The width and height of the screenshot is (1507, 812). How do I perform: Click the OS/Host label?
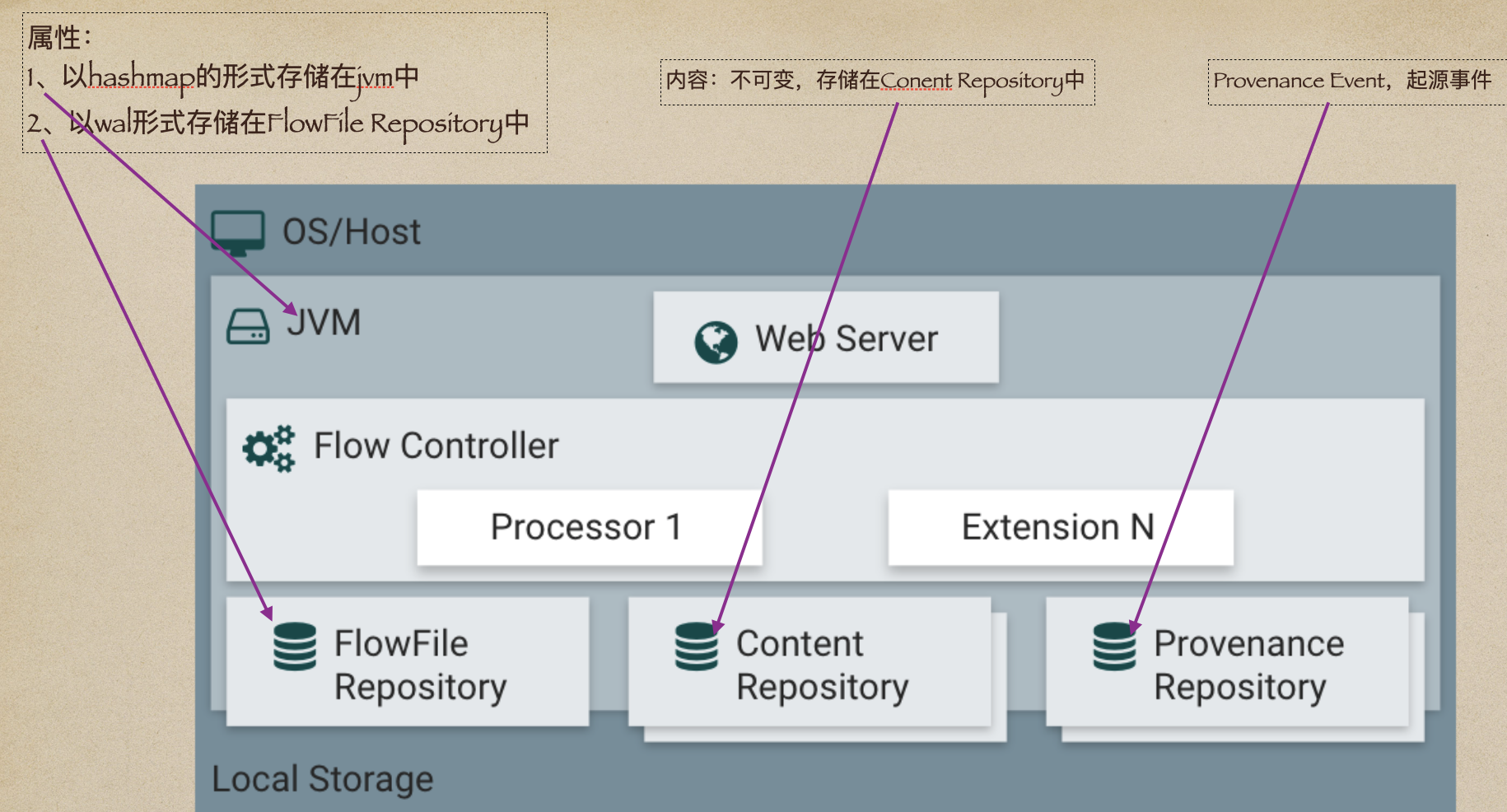click(352, 231)
